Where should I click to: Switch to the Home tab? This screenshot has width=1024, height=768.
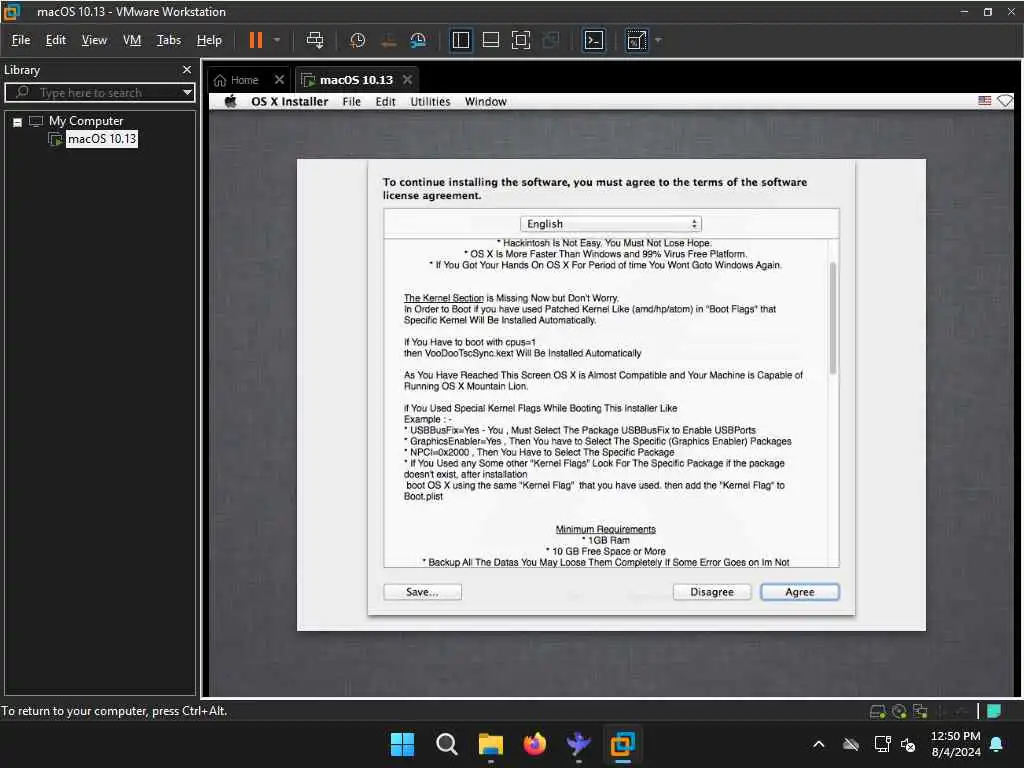(x=236, y=80)
